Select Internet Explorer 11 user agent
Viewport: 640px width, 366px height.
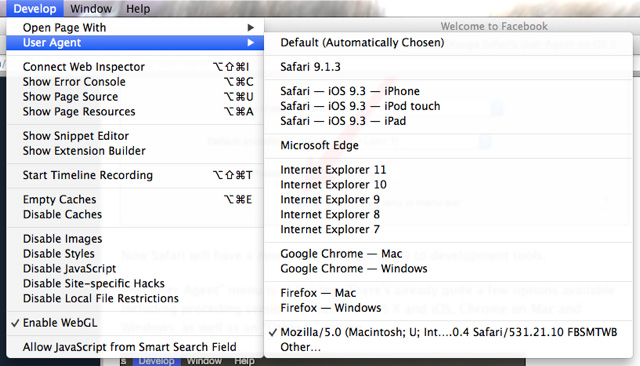[449, 170]
